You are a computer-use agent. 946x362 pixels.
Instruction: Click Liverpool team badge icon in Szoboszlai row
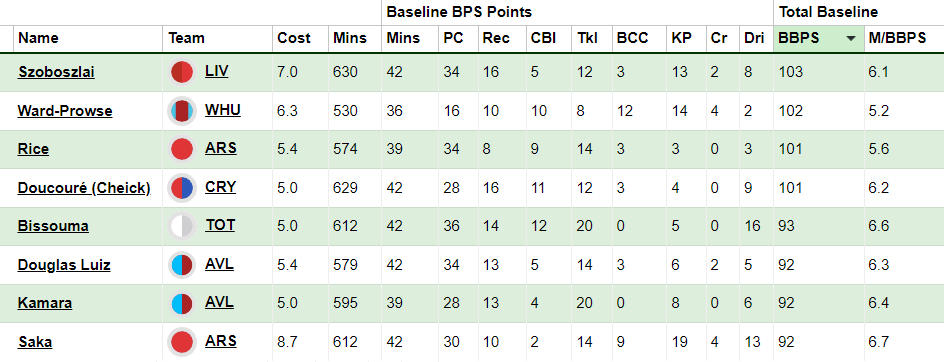(182, 72)
